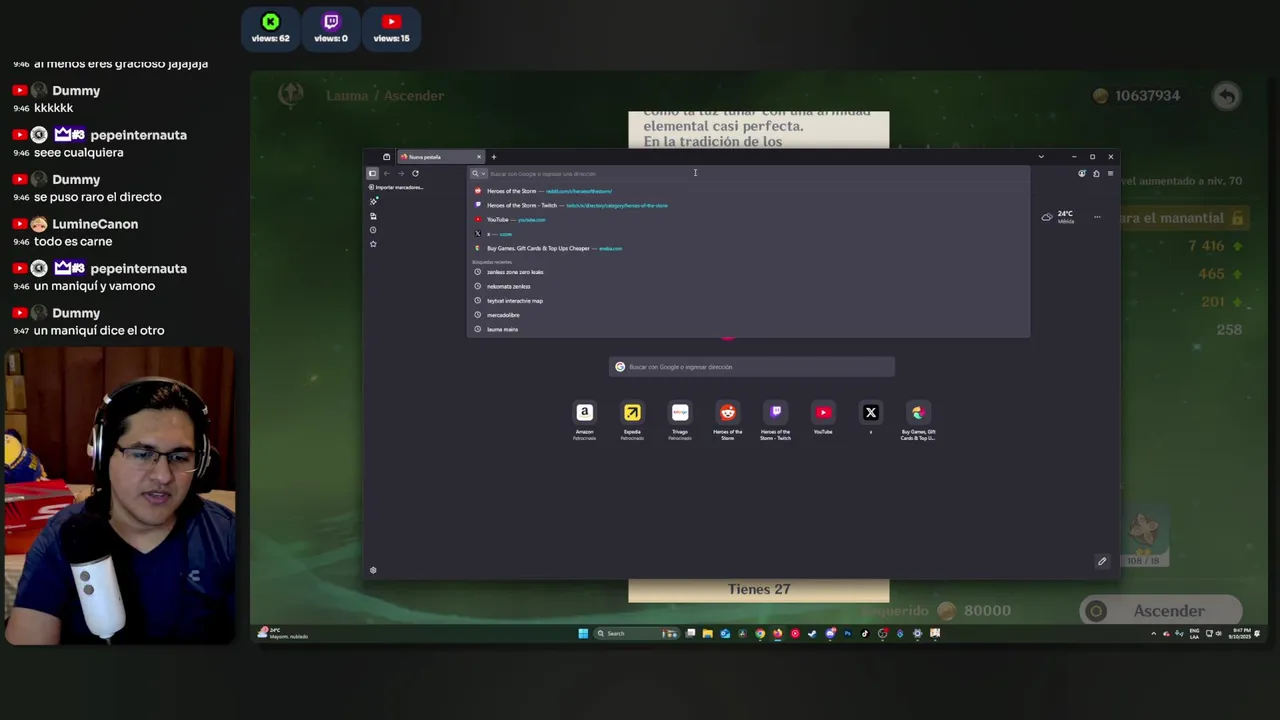This screenshot has width=1280, height=720.
Task: Select recent search nekomata zenless
Action: (748, 286)
